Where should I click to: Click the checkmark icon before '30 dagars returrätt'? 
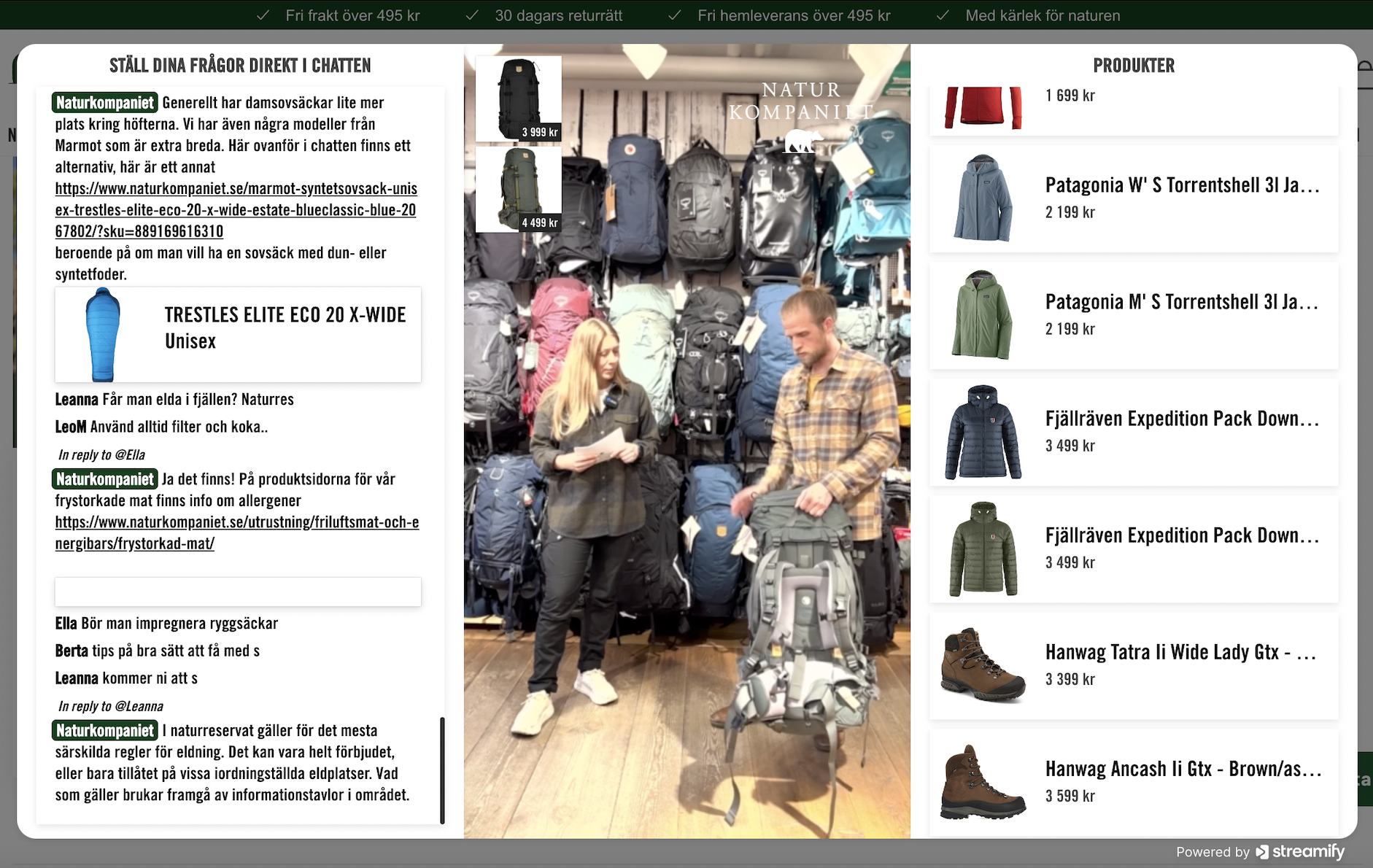(472, 15)
